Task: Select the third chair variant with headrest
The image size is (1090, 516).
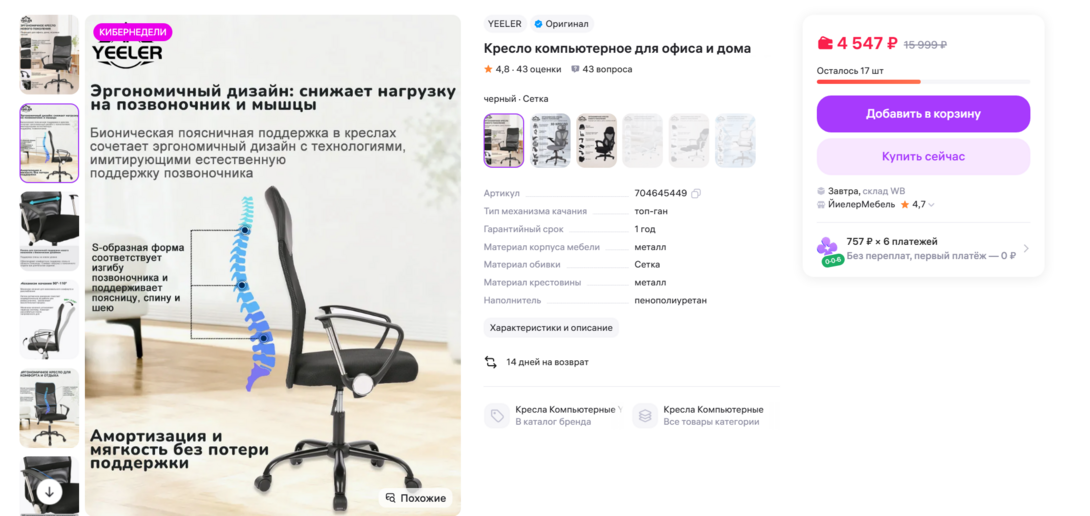Action: pos(596,140)
